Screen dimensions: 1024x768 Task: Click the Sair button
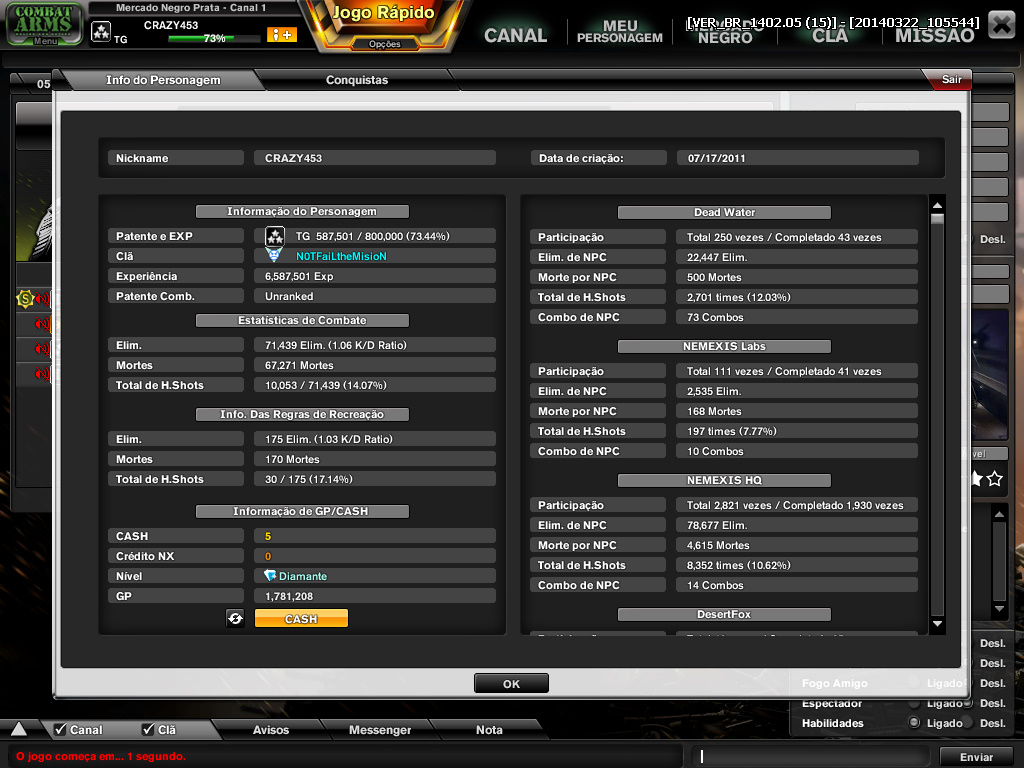point(951,79)
